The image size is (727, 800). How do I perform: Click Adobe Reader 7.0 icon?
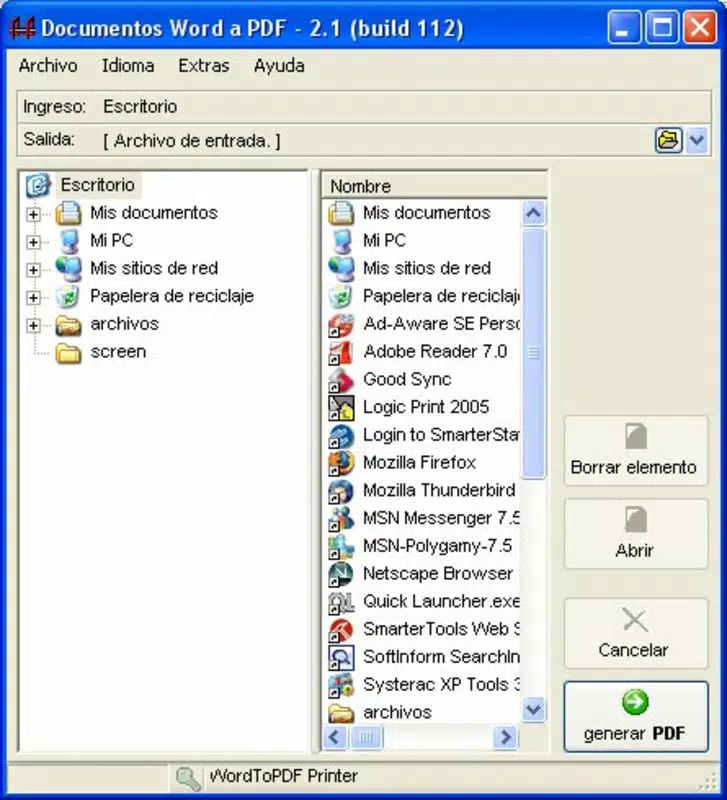(x=341, y=353)
